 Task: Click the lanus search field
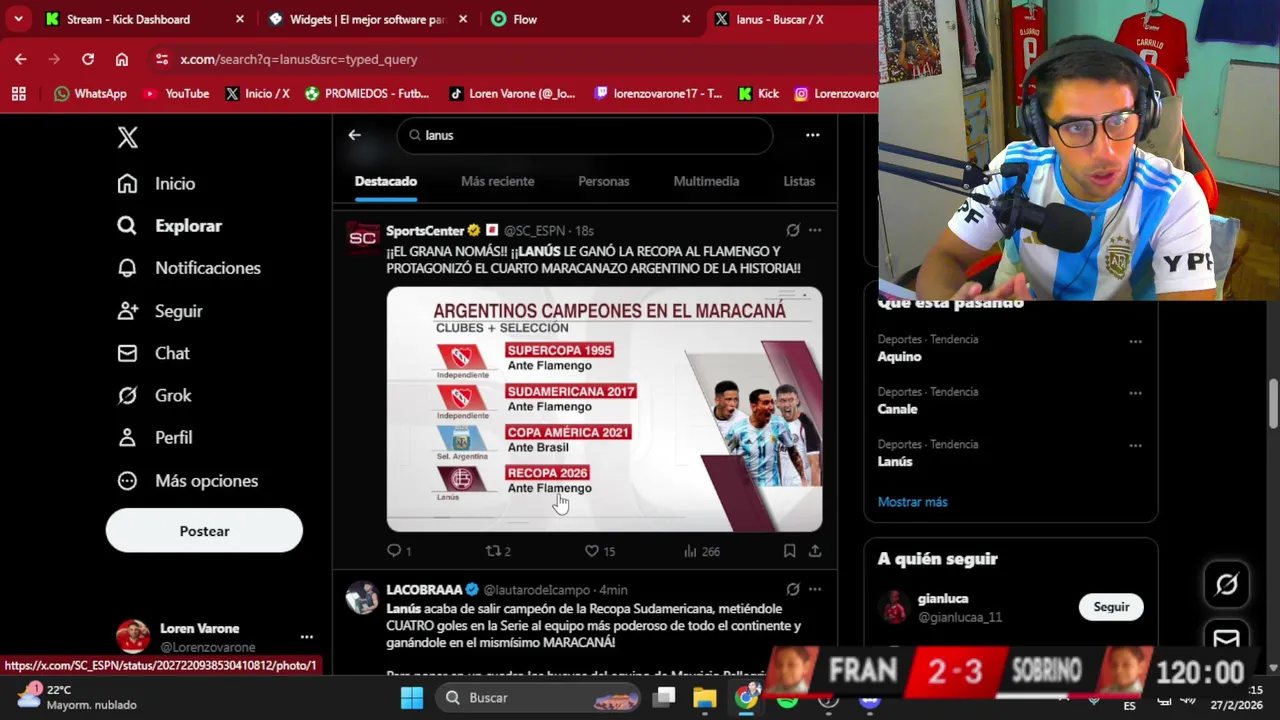click(585, 135)
